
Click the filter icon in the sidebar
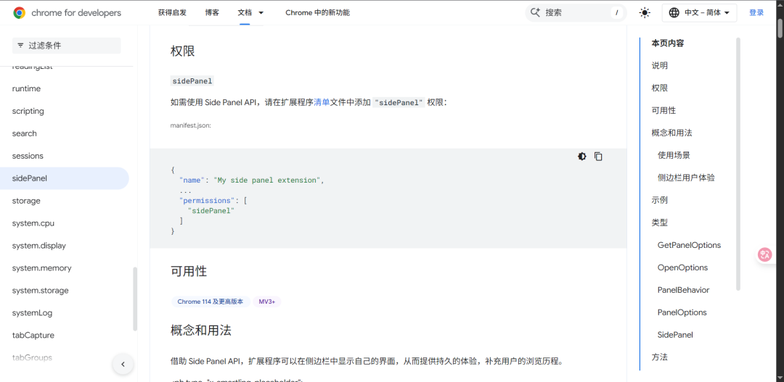20,46
